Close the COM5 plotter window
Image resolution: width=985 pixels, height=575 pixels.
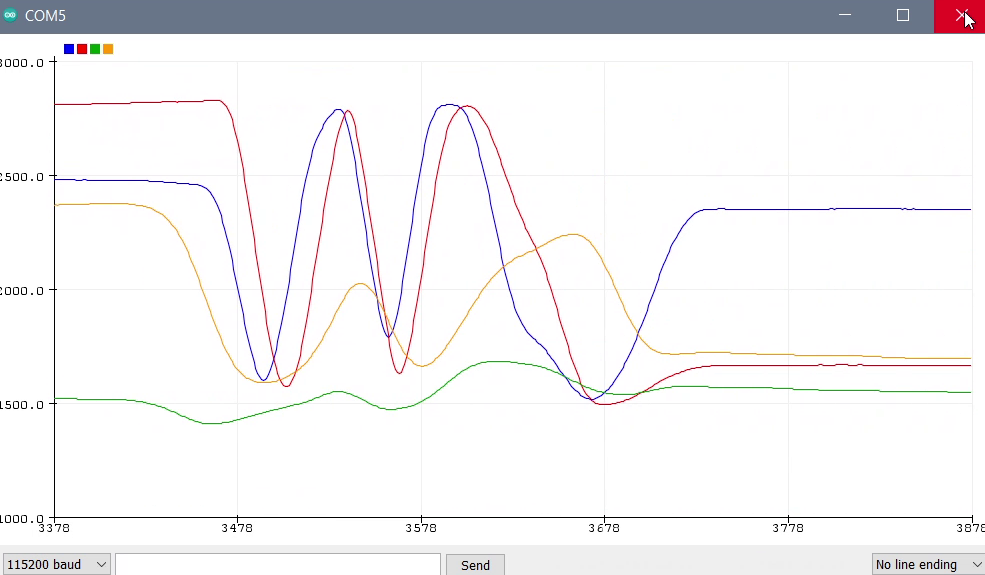[959, 16]
